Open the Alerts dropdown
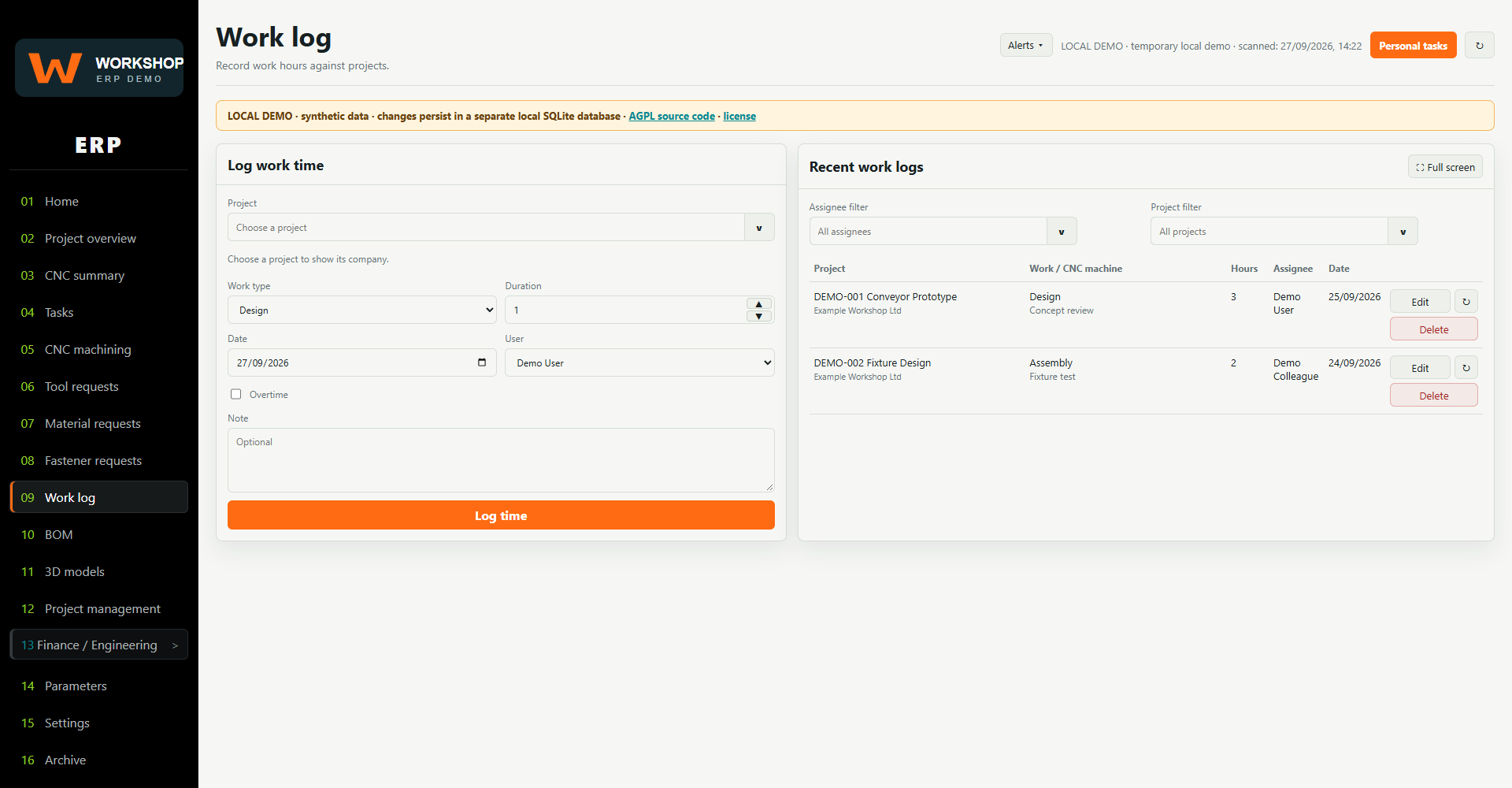This screenshot has height=788, width=1512. 1025,45
